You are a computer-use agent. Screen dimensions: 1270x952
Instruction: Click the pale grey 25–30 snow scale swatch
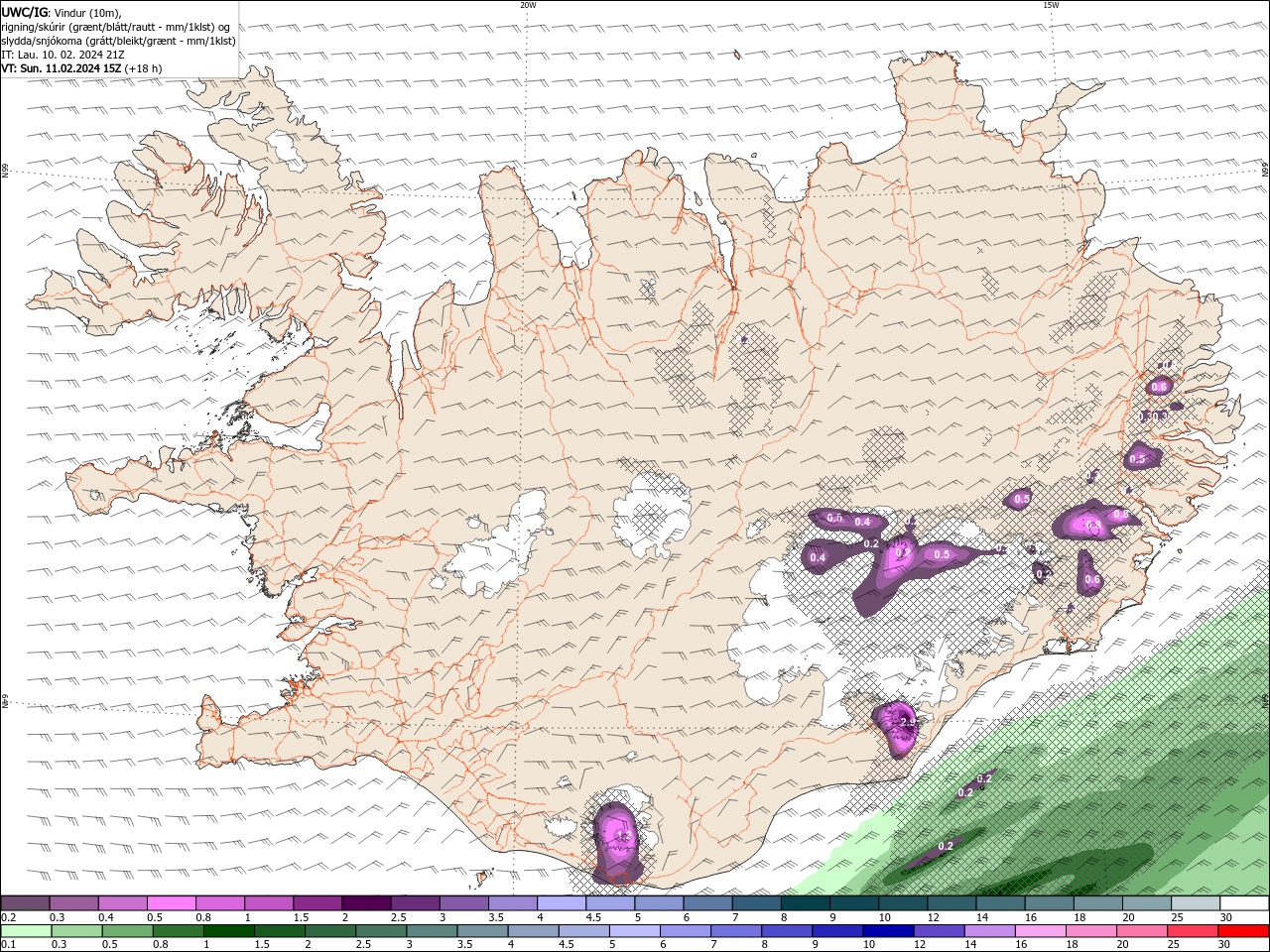pos(1195,903)
